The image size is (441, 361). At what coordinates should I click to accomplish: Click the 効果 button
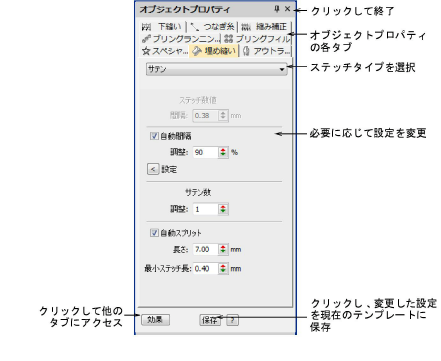(155, 319)
